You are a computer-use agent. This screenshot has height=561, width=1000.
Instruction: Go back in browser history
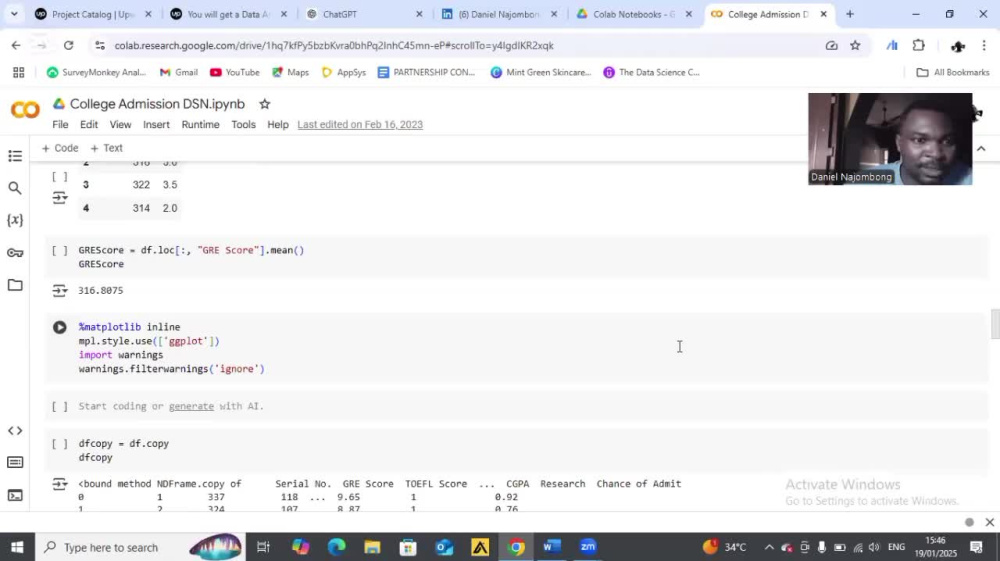(x=16, y=45)
